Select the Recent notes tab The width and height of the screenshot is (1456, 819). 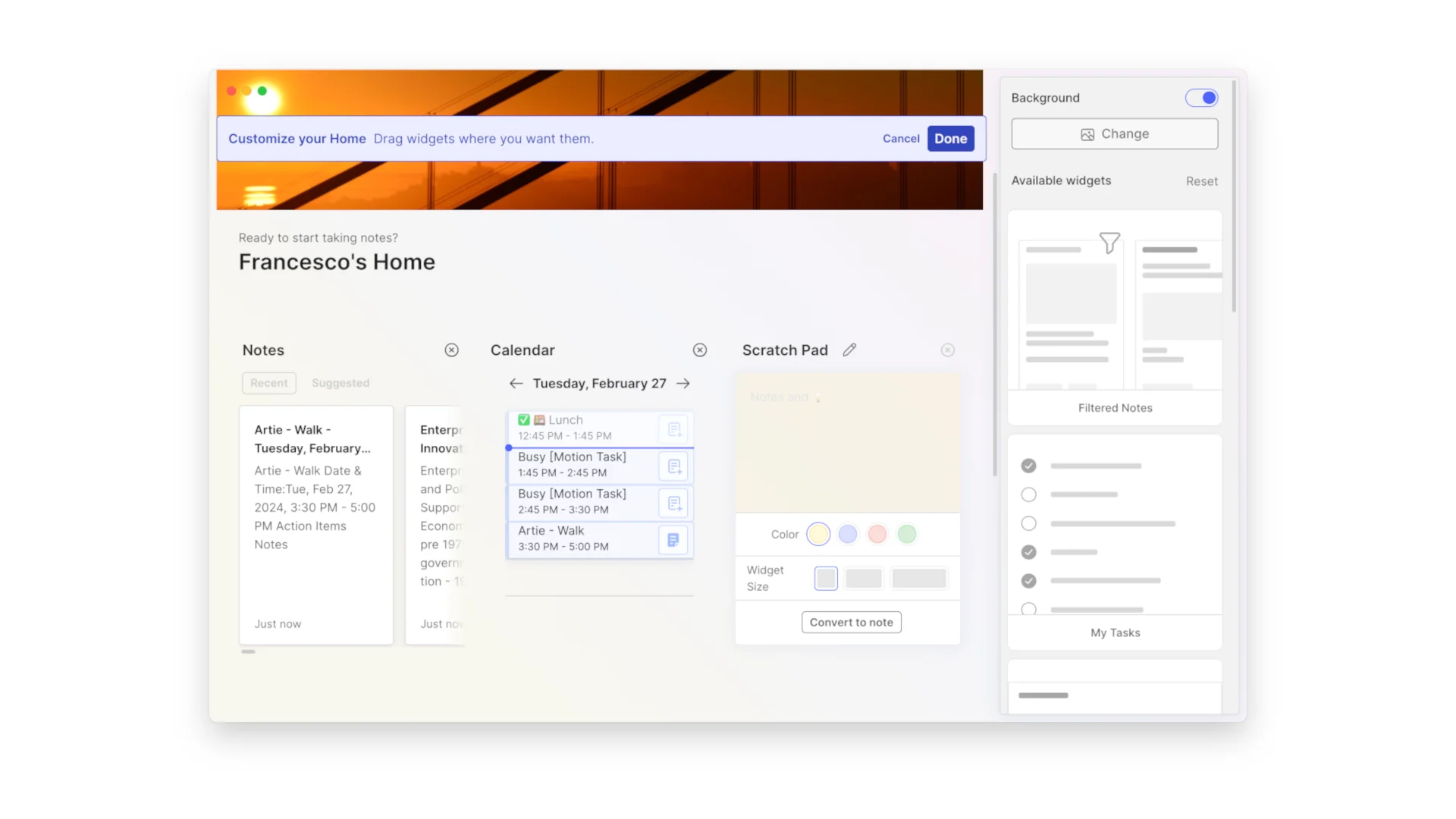point(268,383)
